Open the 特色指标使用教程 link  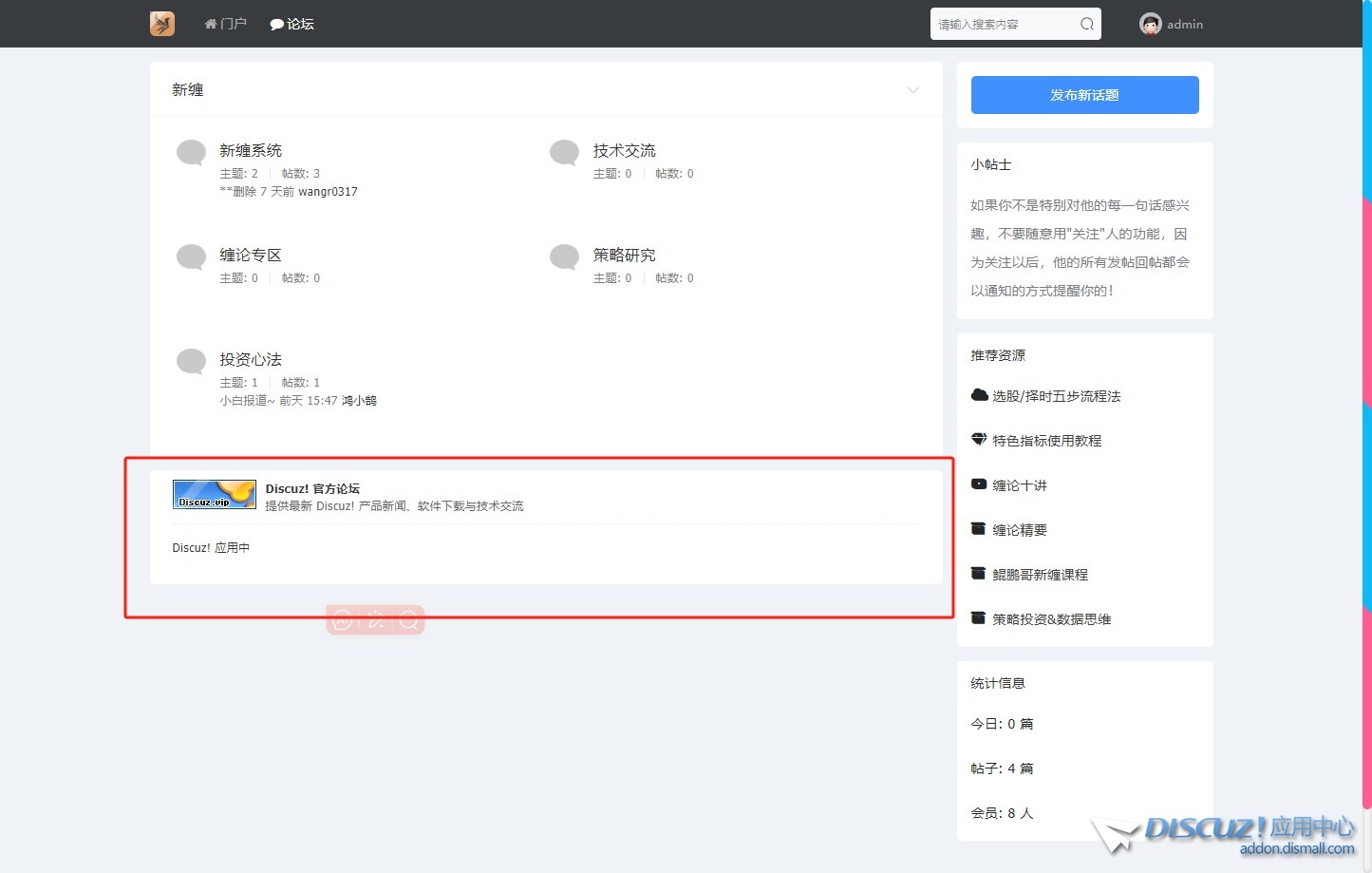click(1046, 441)
